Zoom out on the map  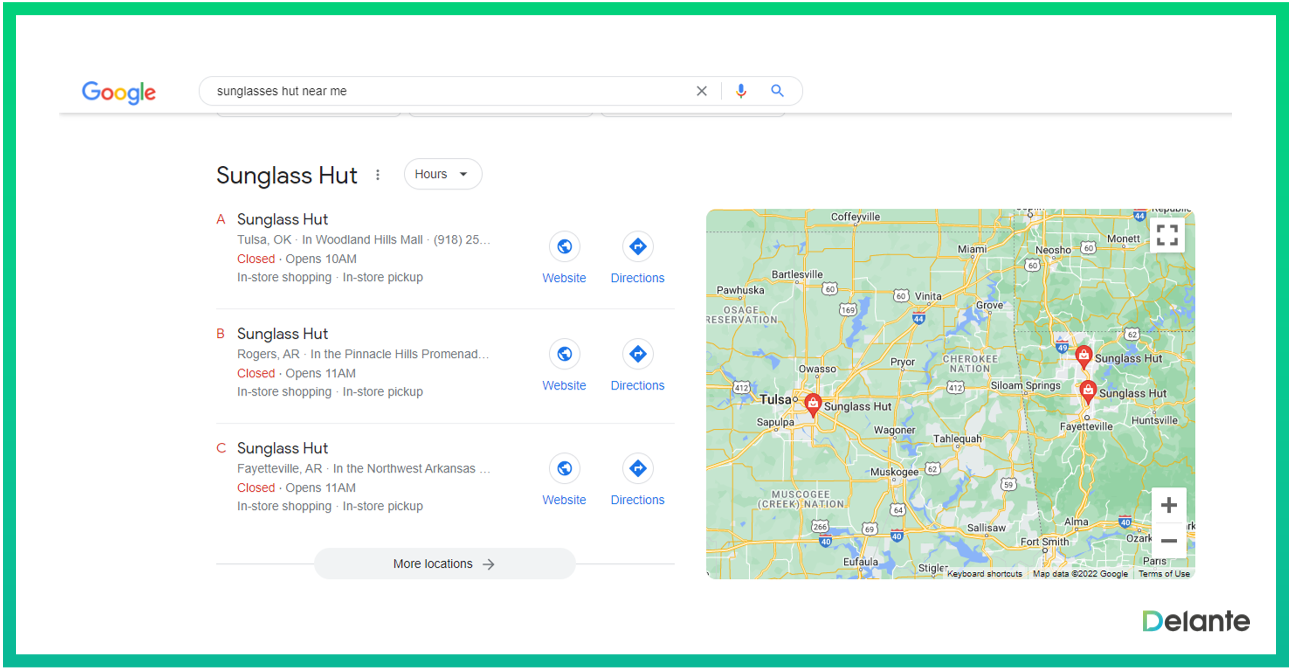click(1168, 541)
